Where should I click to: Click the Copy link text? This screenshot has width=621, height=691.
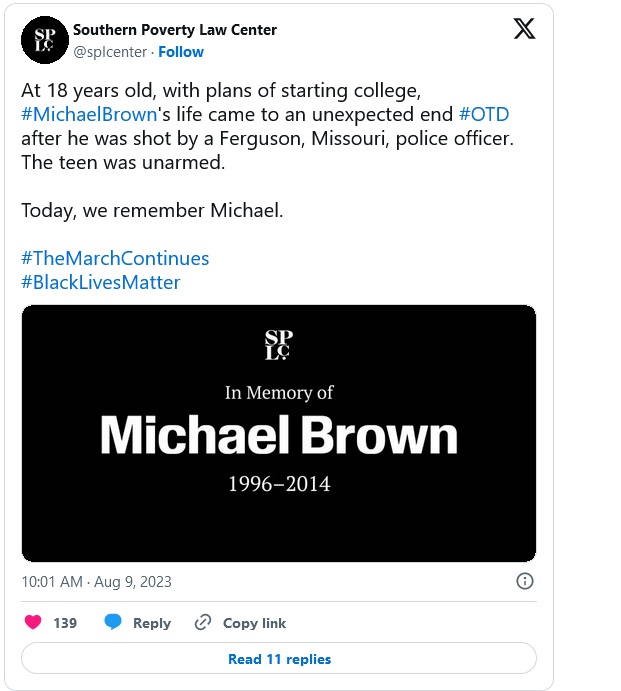pyautogui.click(x=254, y=623)
